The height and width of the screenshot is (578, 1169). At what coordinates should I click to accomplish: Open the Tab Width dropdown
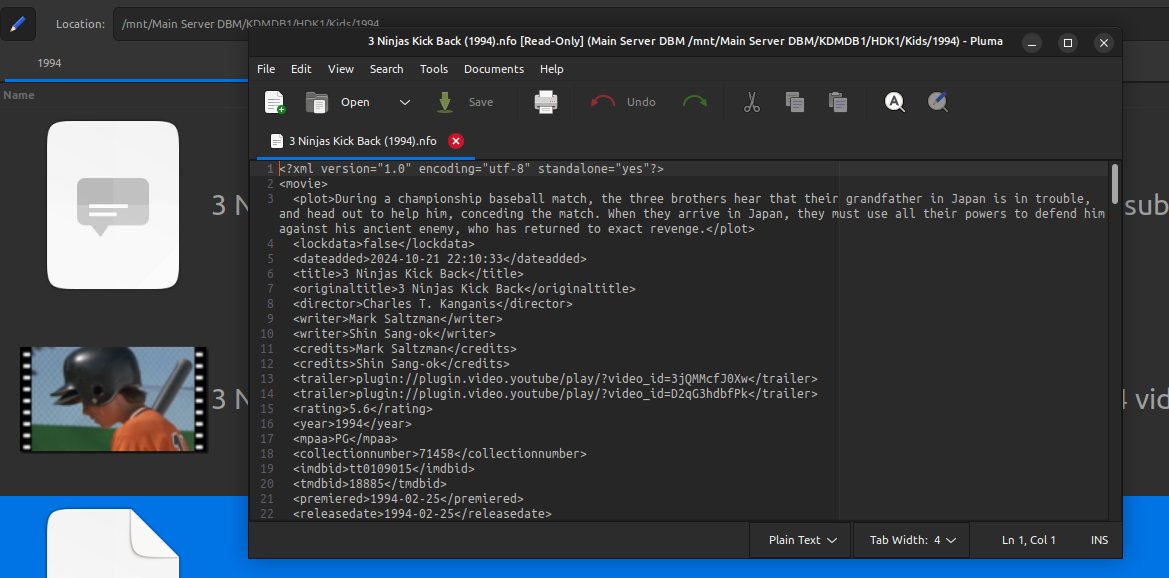pos(912,540)
